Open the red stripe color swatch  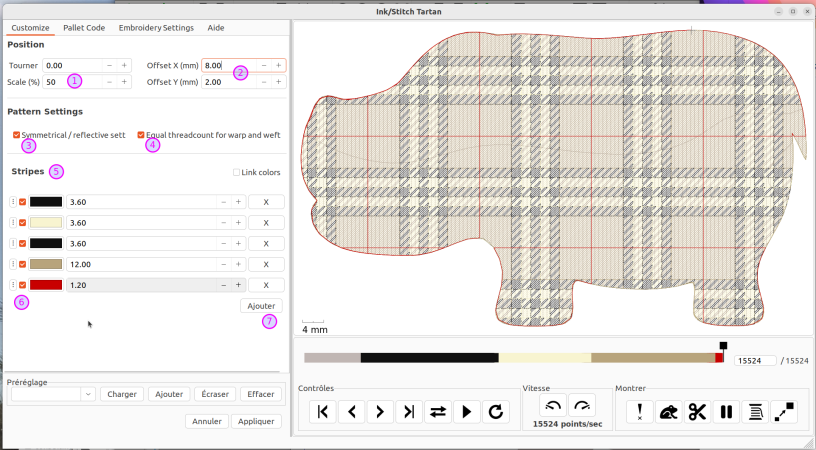point(46,285)
